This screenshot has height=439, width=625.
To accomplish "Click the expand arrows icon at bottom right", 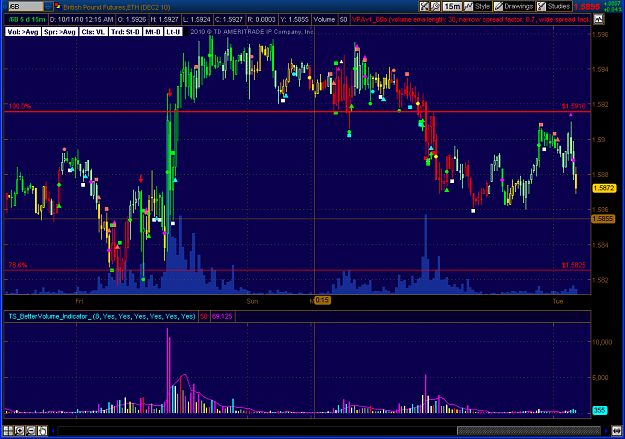I will pyautogui.click(x=617, y=431).
